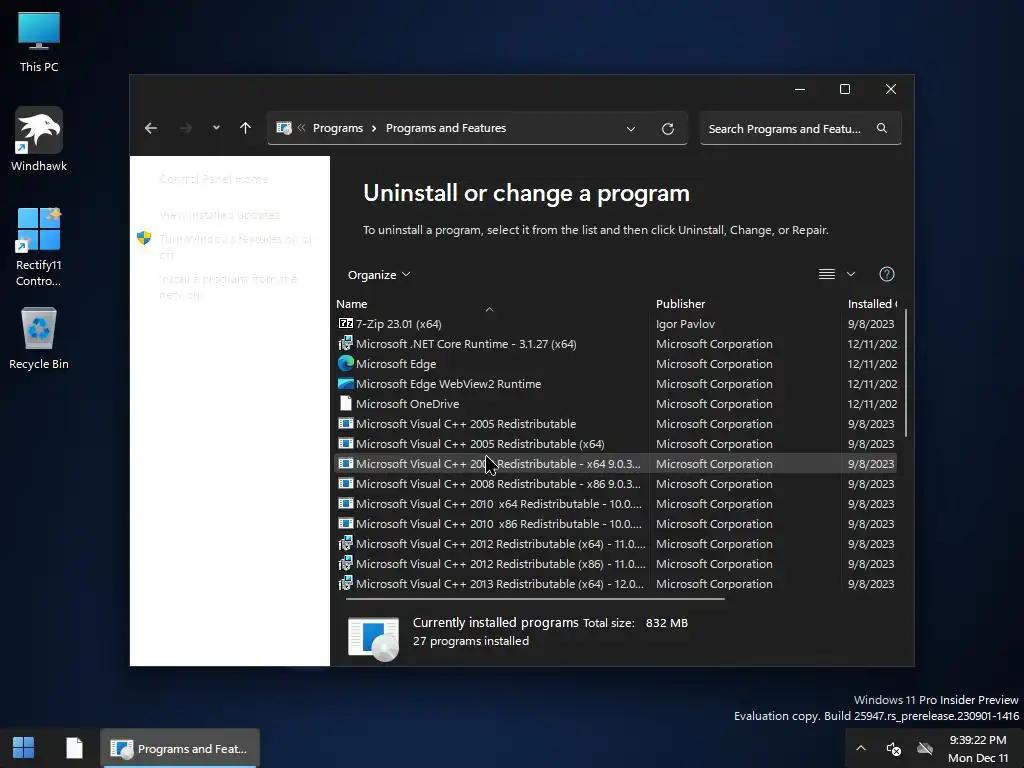Screen dimensions: 1024x768
Task: Go up one level with the up arrow
Action: pyautogui.click(x=245, y=128)
